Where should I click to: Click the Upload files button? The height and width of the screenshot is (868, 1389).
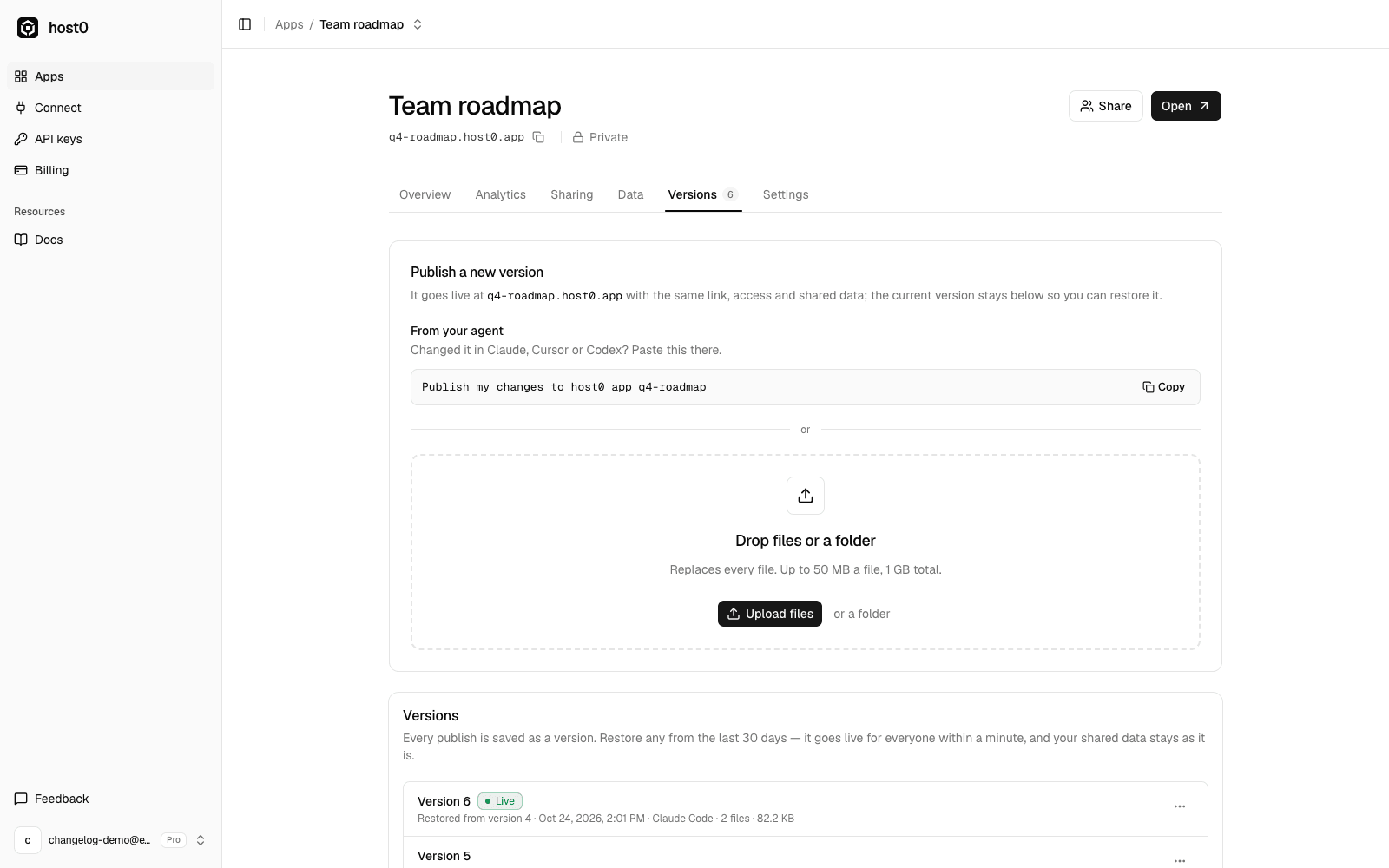(x=770, y=614)
